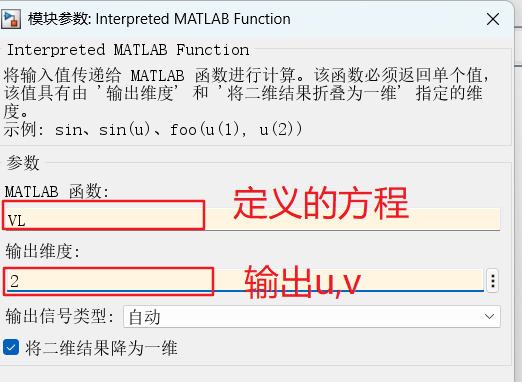Screen dimensions: 522x382
Task: Click the Interpreted MATLAB Function group heading
Action: 128,50
